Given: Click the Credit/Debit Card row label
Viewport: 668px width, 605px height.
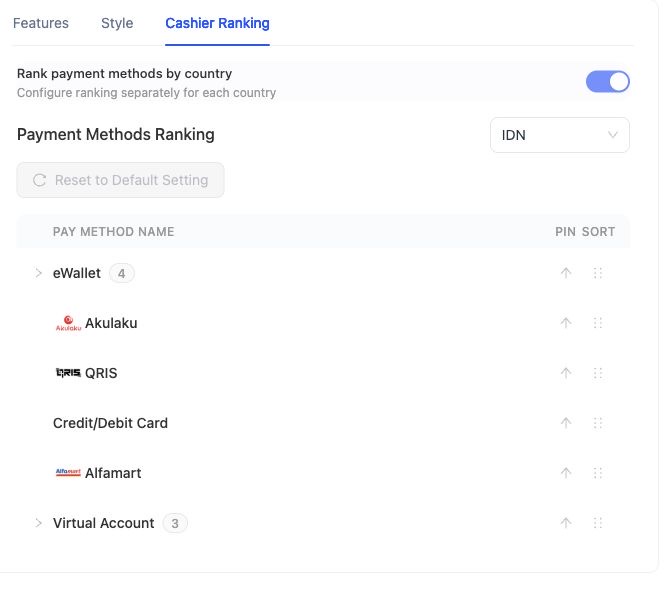Looking at the screenshot, I should point(110,423).
